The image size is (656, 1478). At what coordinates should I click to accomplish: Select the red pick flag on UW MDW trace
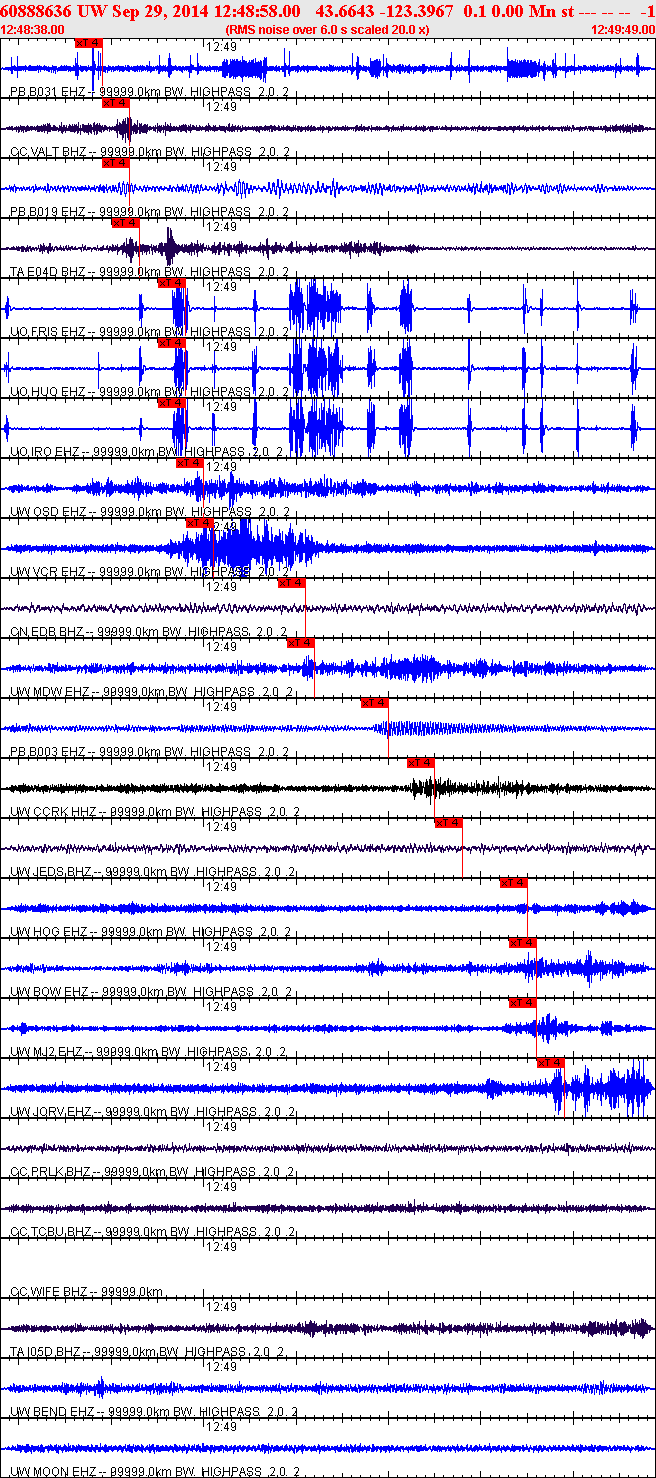[301, 643]
